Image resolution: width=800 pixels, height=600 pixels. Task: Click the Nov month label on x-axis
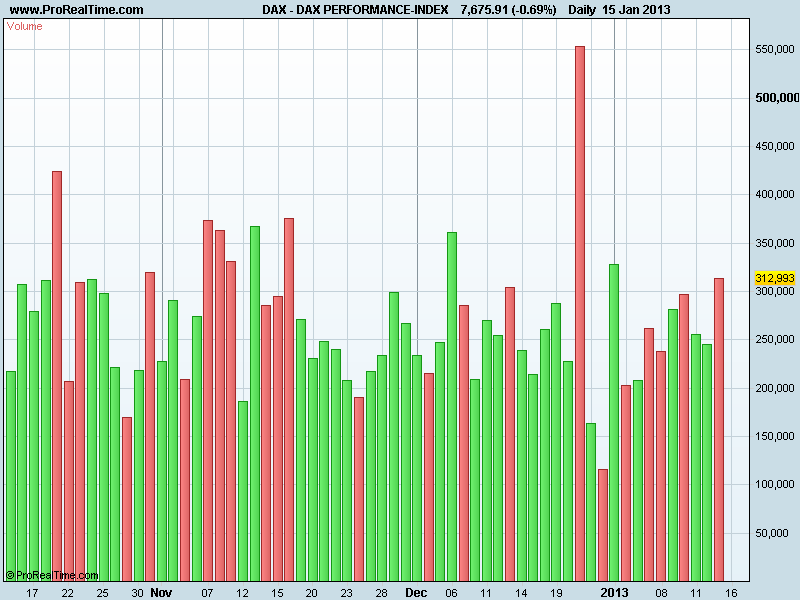[161, 593]
